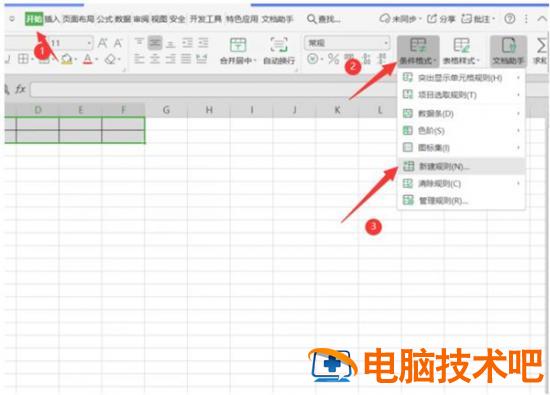Switch to the 视图 tab

click(159, 19)
